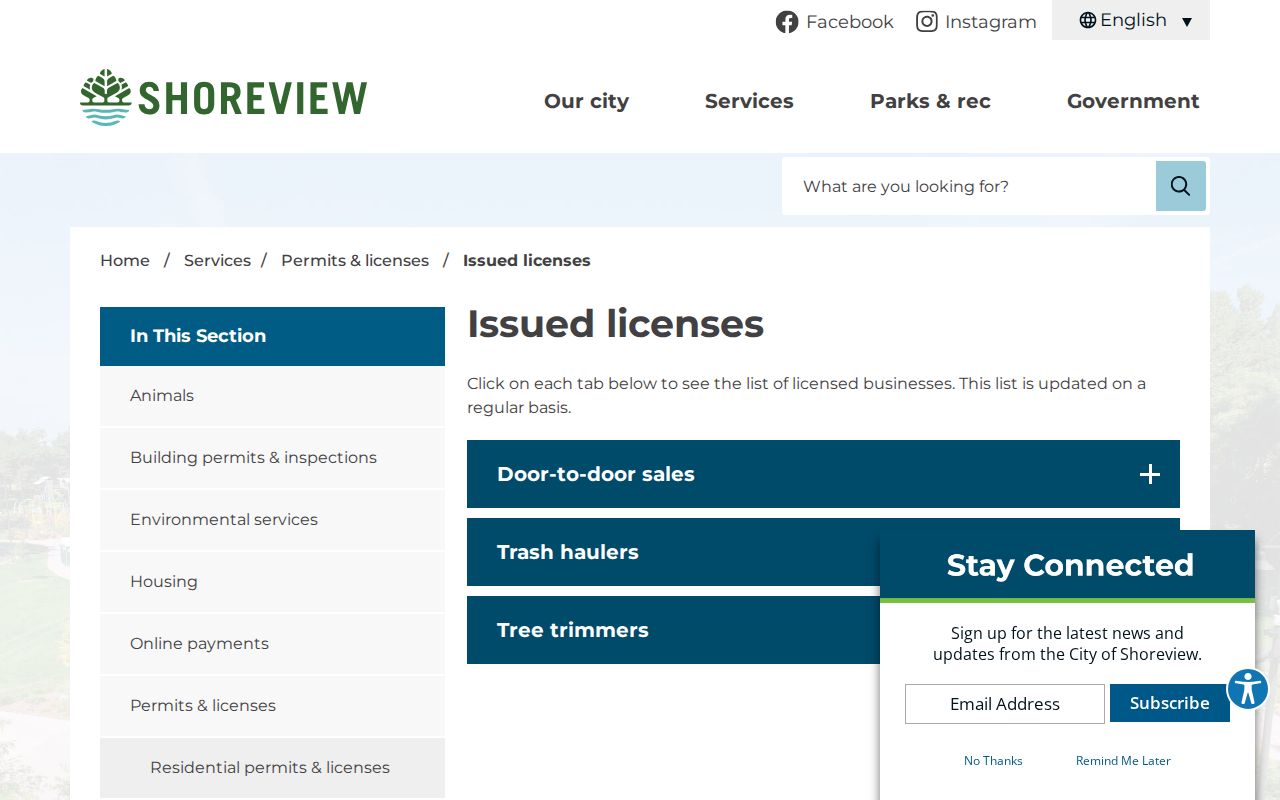Go to Permits & licenses breadcrumb

tap(355, 260)
